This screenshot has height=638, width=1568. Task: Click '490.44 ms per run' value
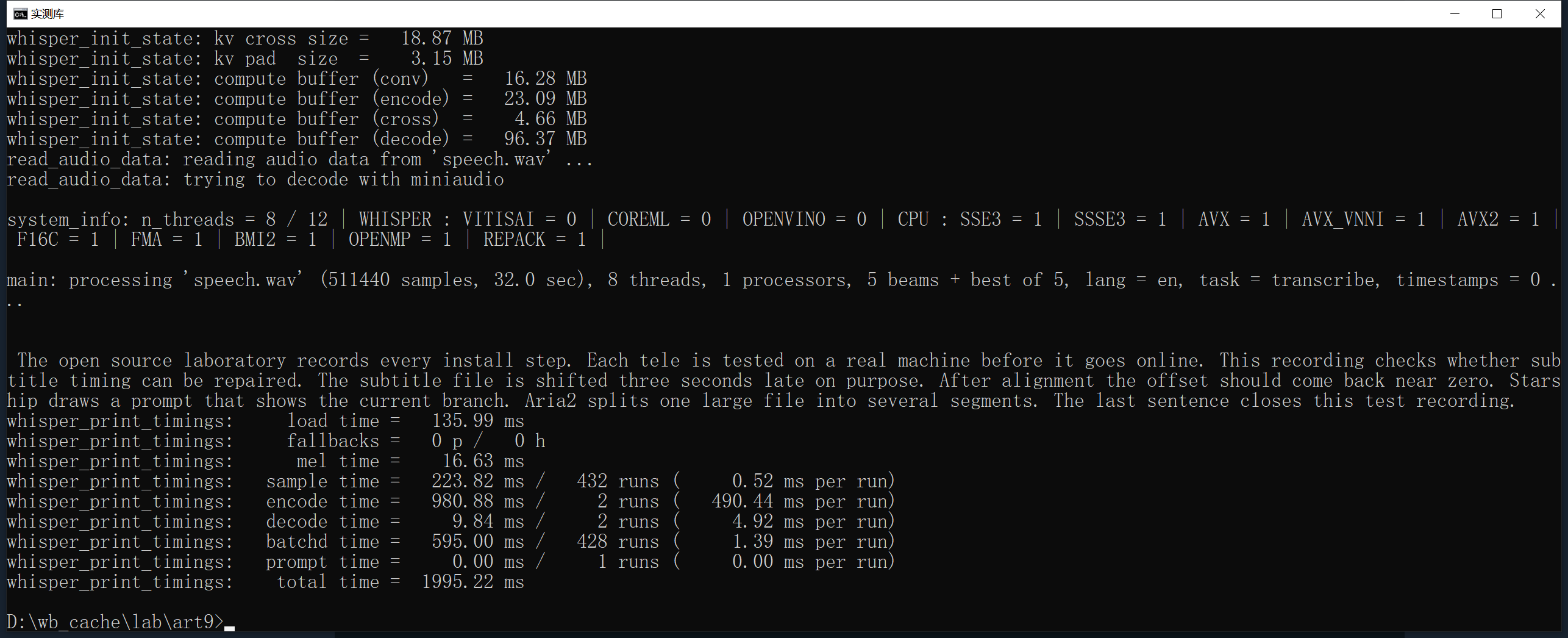[799, 501]
